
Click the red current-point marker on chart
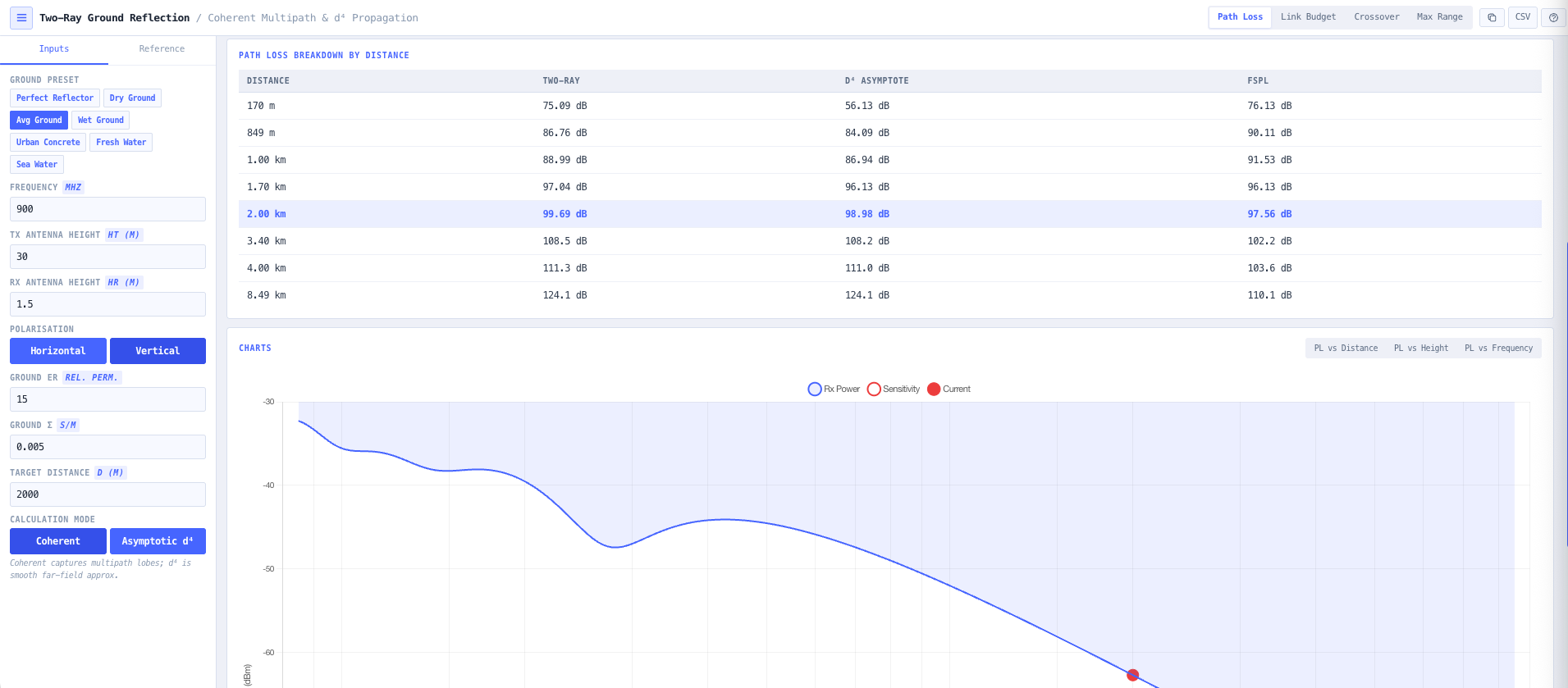1132,675
